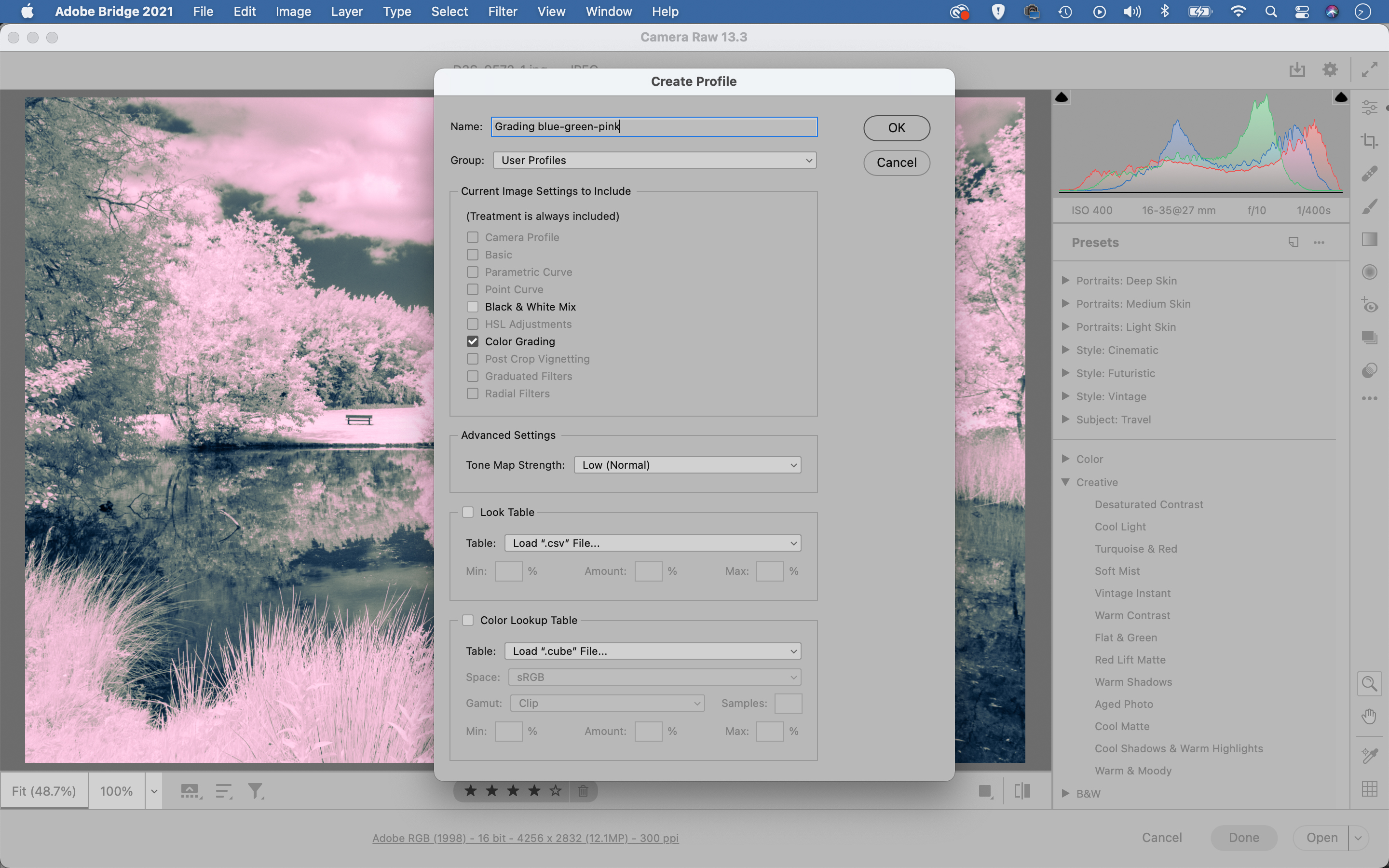Open the Group User Profiles dropdown
This screenshot has width=1389, height=868.
pos(654,160)
